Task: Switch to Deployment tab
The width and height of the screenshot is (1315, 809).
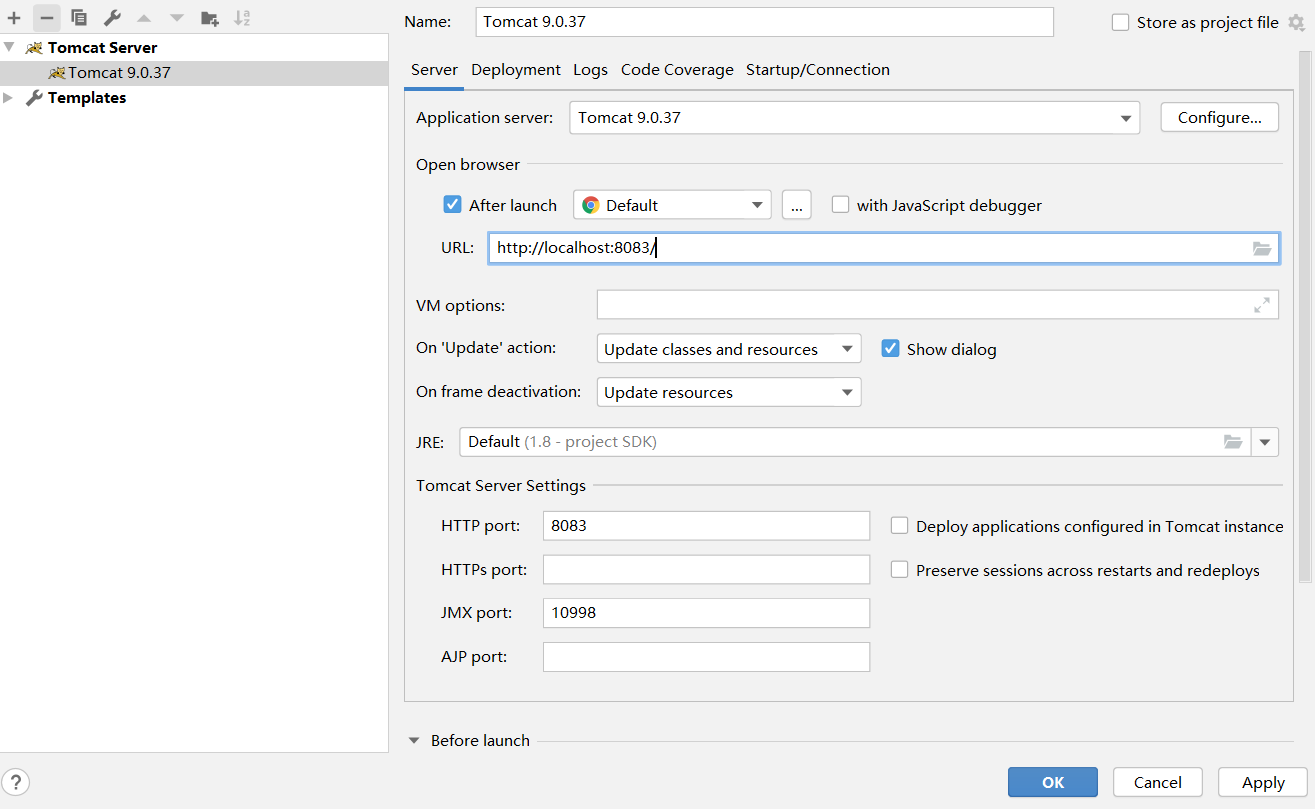Action: (516, 70)
